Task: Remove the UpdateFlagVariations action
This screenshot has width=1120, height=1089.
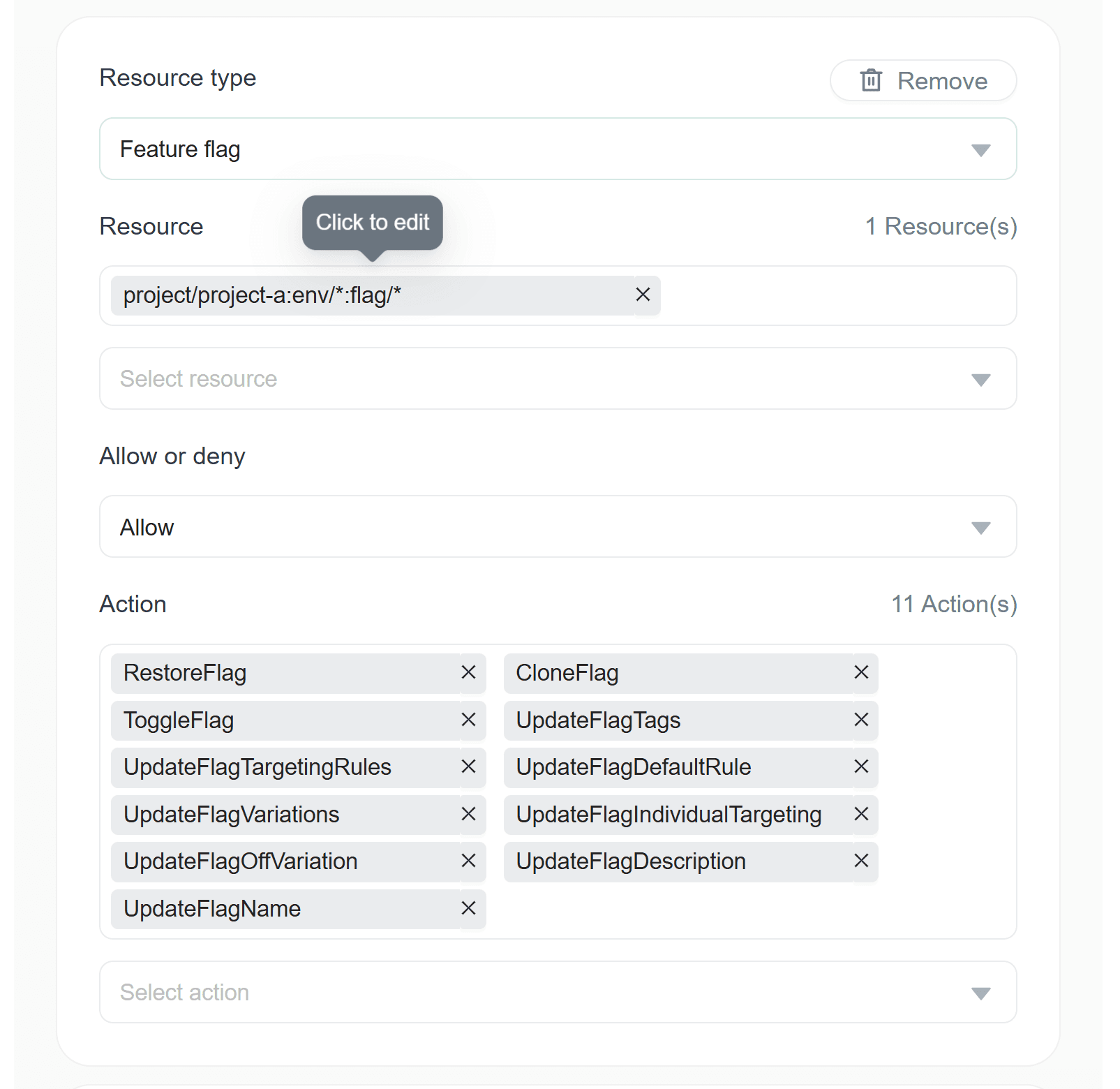Action: point(468,815)
